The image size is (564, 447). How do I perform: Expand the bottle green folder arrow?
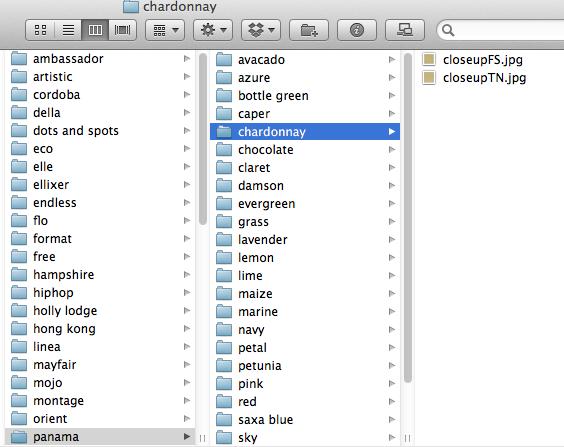coord(392,96)
